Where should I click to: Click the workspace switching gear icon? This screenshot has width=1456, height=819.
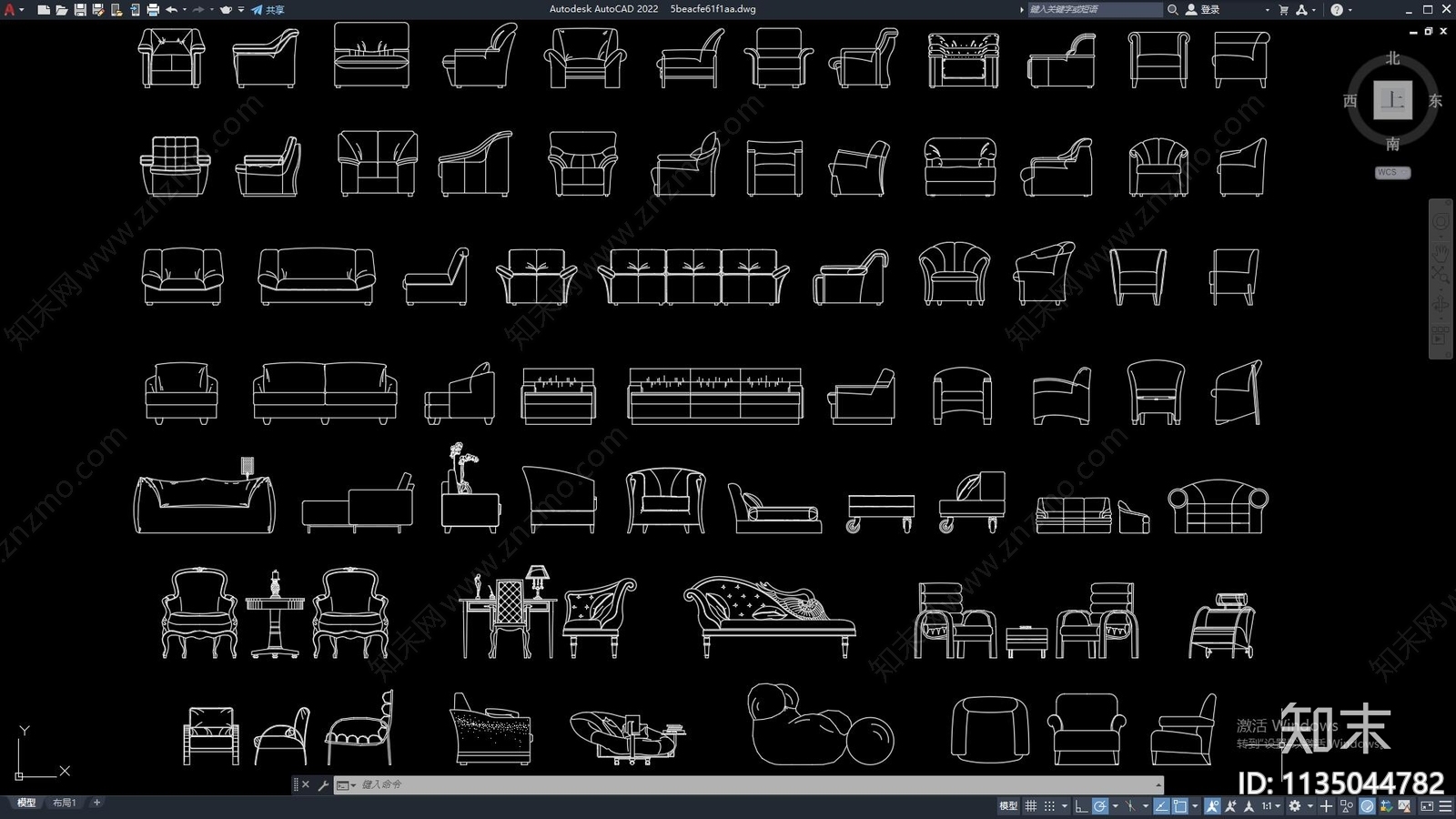click(x=1294, y=806)
